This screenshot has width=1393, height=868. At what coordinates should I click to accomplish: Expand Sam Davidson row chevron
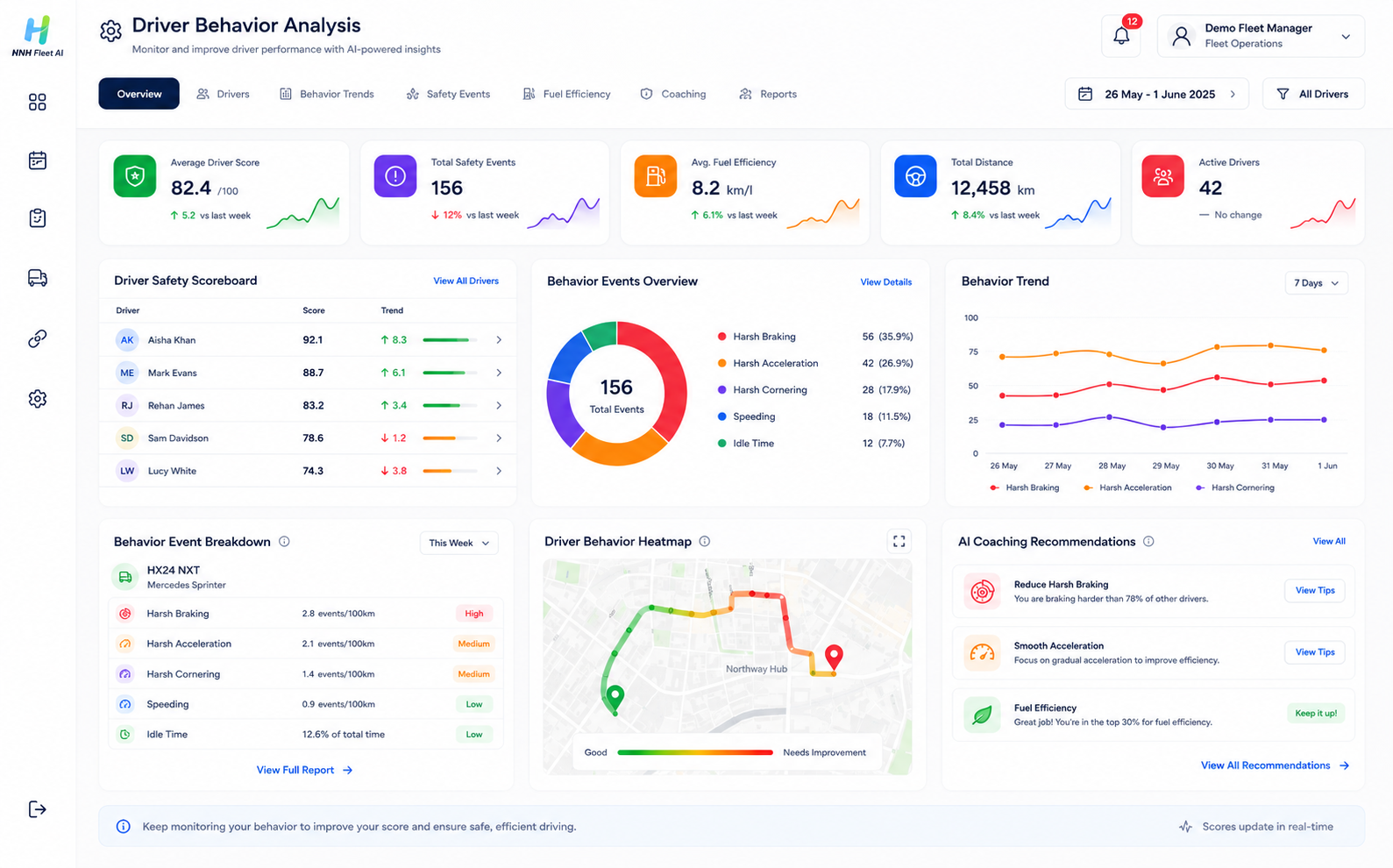point(499,438)
